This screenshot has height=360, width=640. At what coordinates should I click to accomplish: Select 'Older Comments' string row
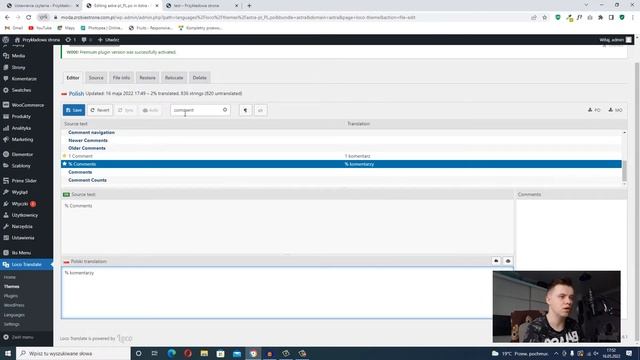(341, 148)
